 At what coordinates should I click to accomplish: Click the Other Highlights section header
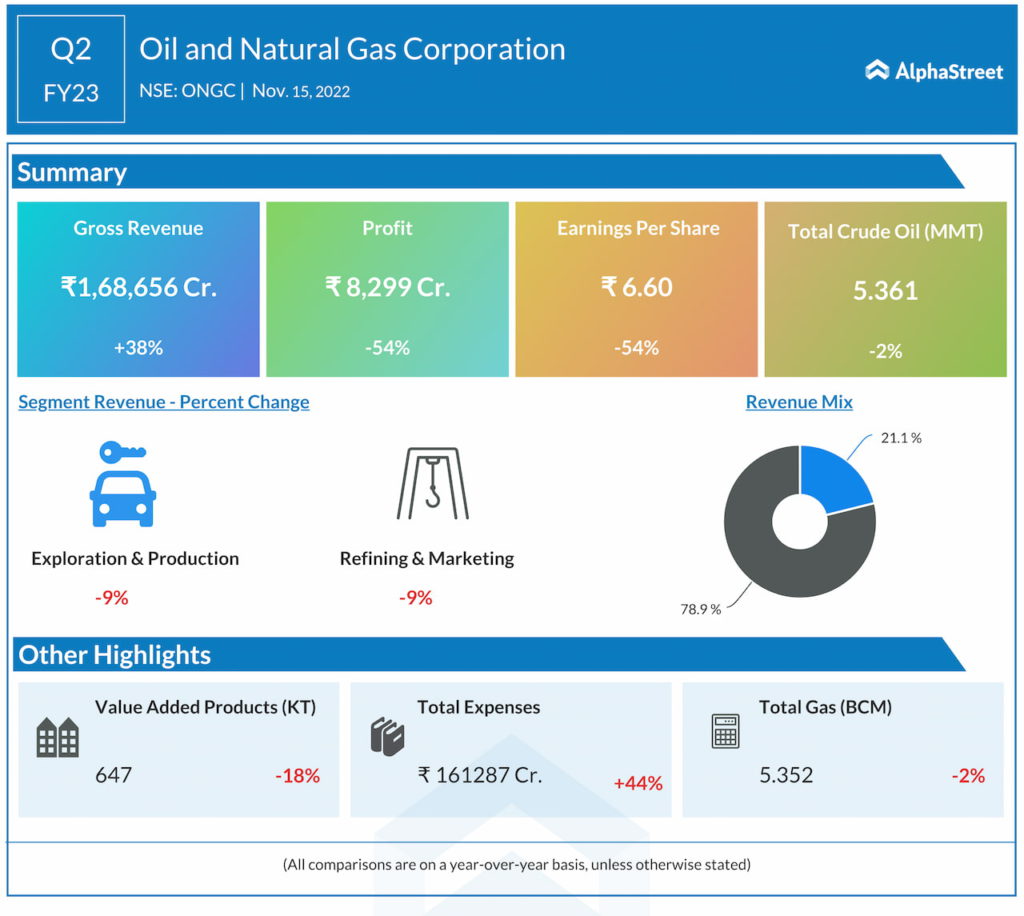(x=115, y=655)
